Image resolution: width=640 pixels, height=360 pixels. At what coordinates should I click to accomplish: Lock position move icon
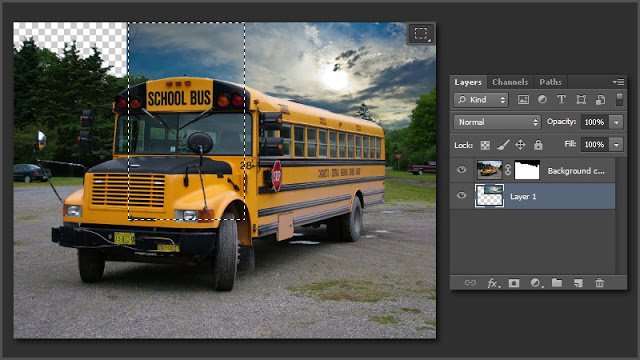tap(520, 144)
